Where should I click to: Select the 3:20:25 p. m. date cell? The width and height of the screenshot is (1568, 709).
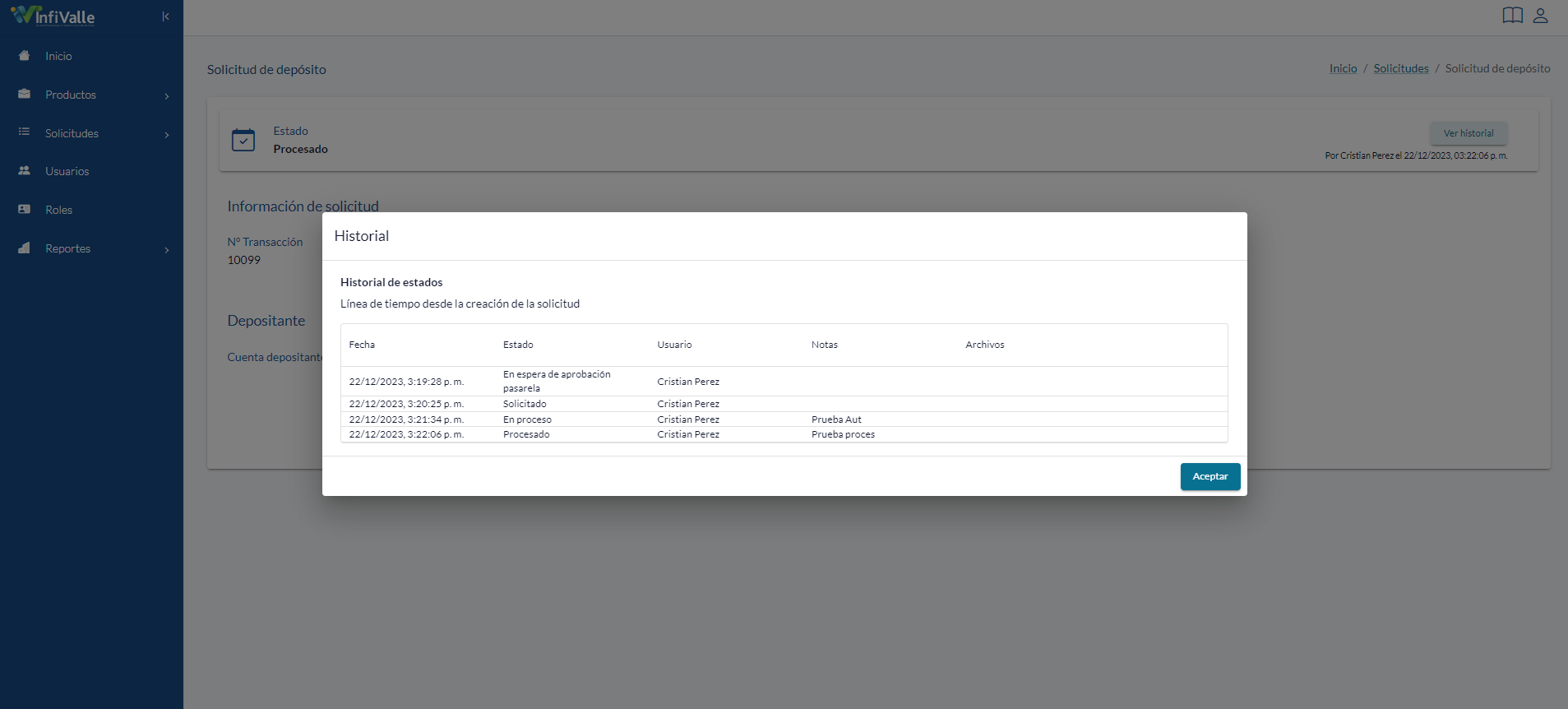point(406,404)
